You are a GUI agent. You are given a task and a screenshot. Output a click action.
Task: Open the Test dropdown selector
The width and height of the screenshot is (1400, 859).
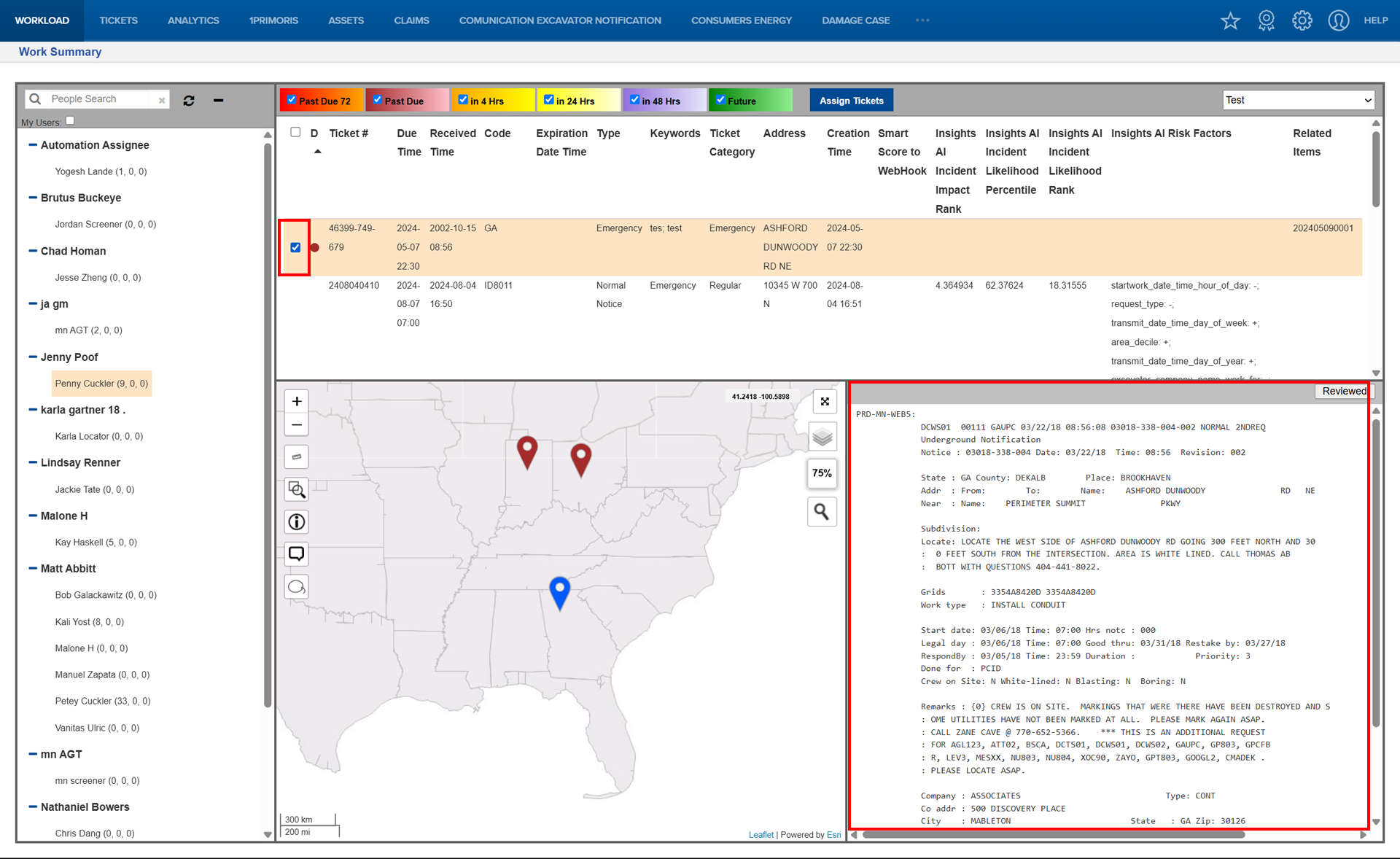point(1299,100)
